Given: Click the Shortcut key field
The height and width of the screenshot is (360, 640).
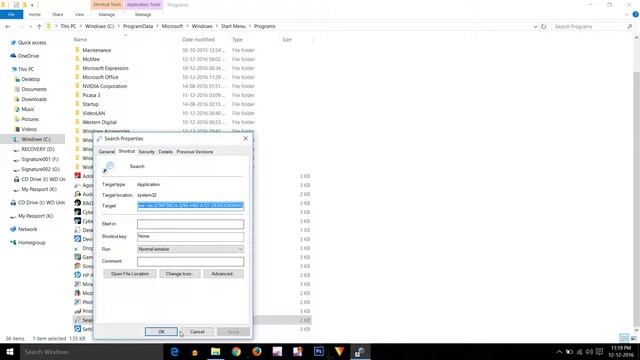Looking at the screenshot, I should [x=190, y=237].
